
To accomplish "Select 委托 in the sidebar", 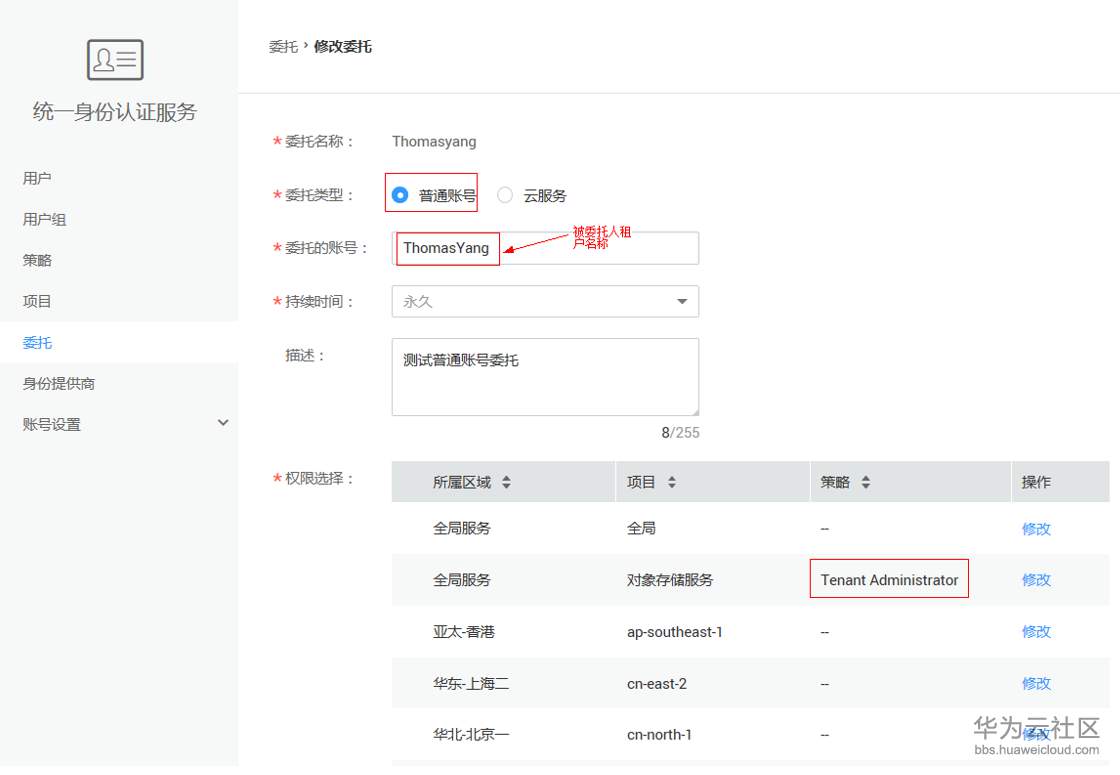I will [x=37, y=343].
